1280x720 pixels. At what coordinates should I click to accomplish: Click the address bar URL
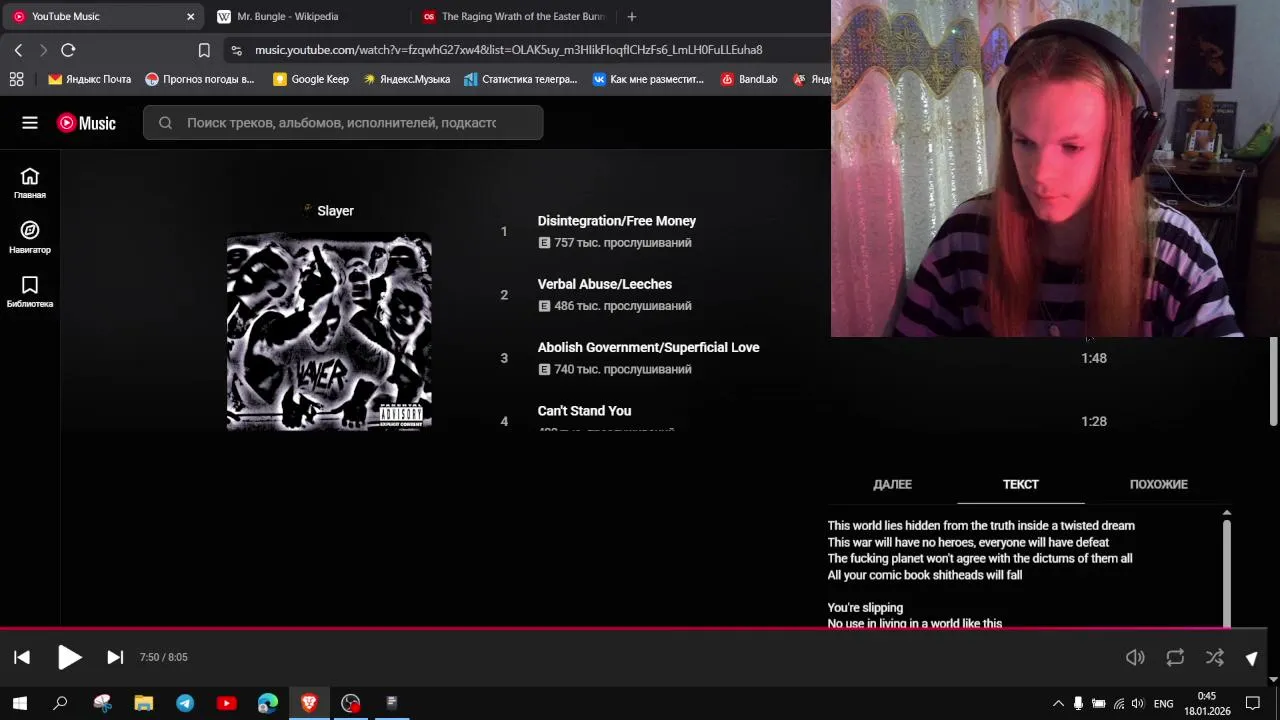pyautogui.click(x=508, y=50)
